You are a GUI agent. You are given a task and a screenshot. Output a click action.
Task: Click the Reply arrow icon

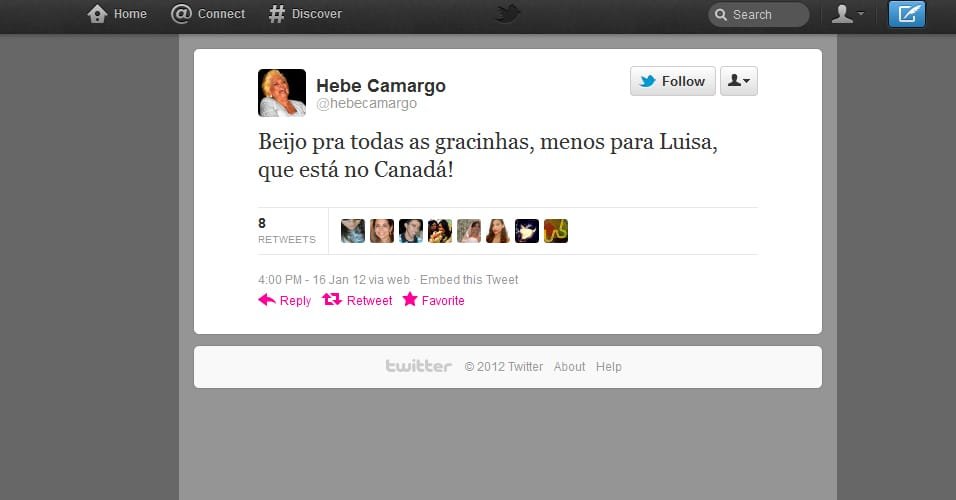(266, 299)
